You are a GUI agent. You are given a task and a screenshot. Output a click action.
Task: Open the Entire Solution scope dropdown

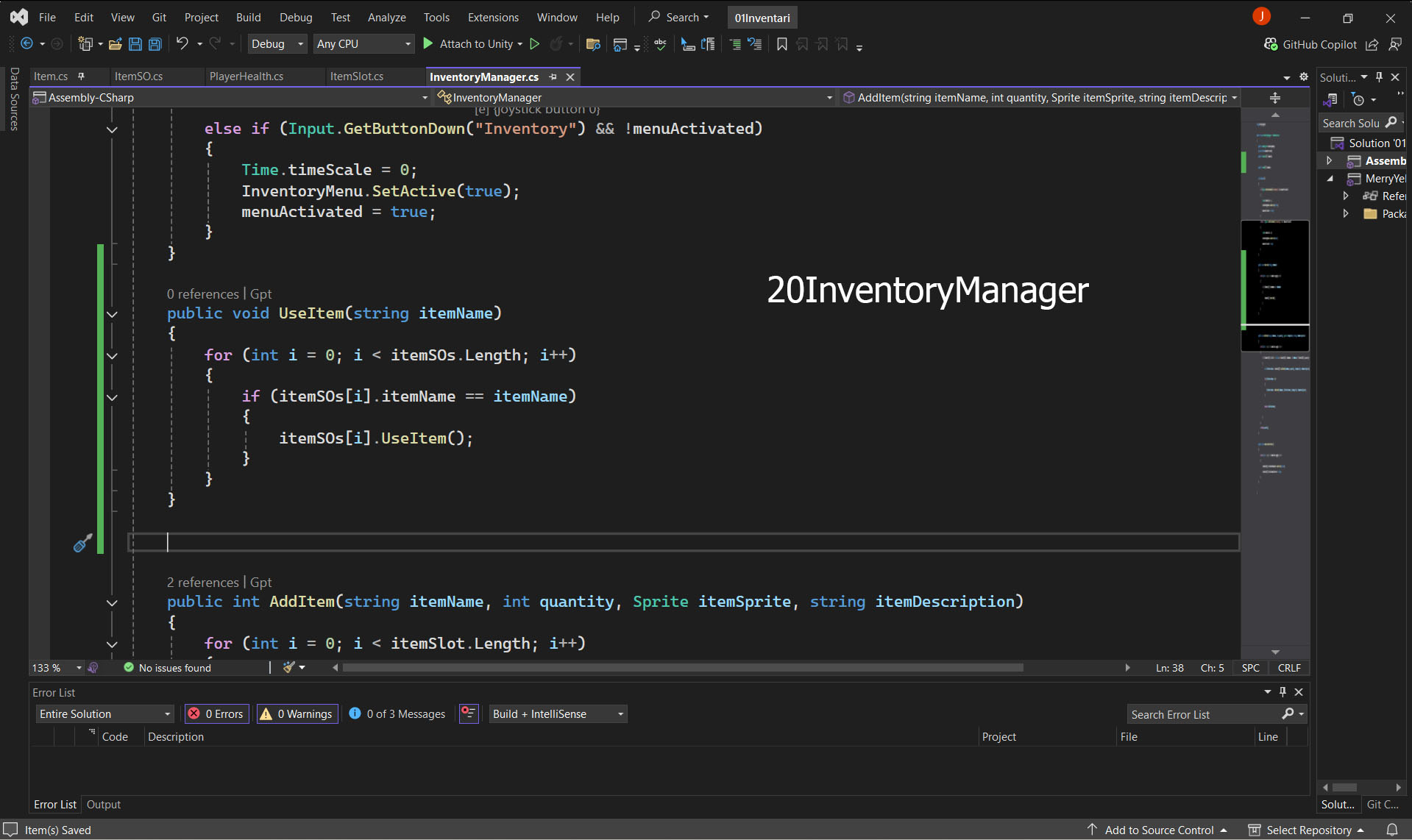coord(104,713)
